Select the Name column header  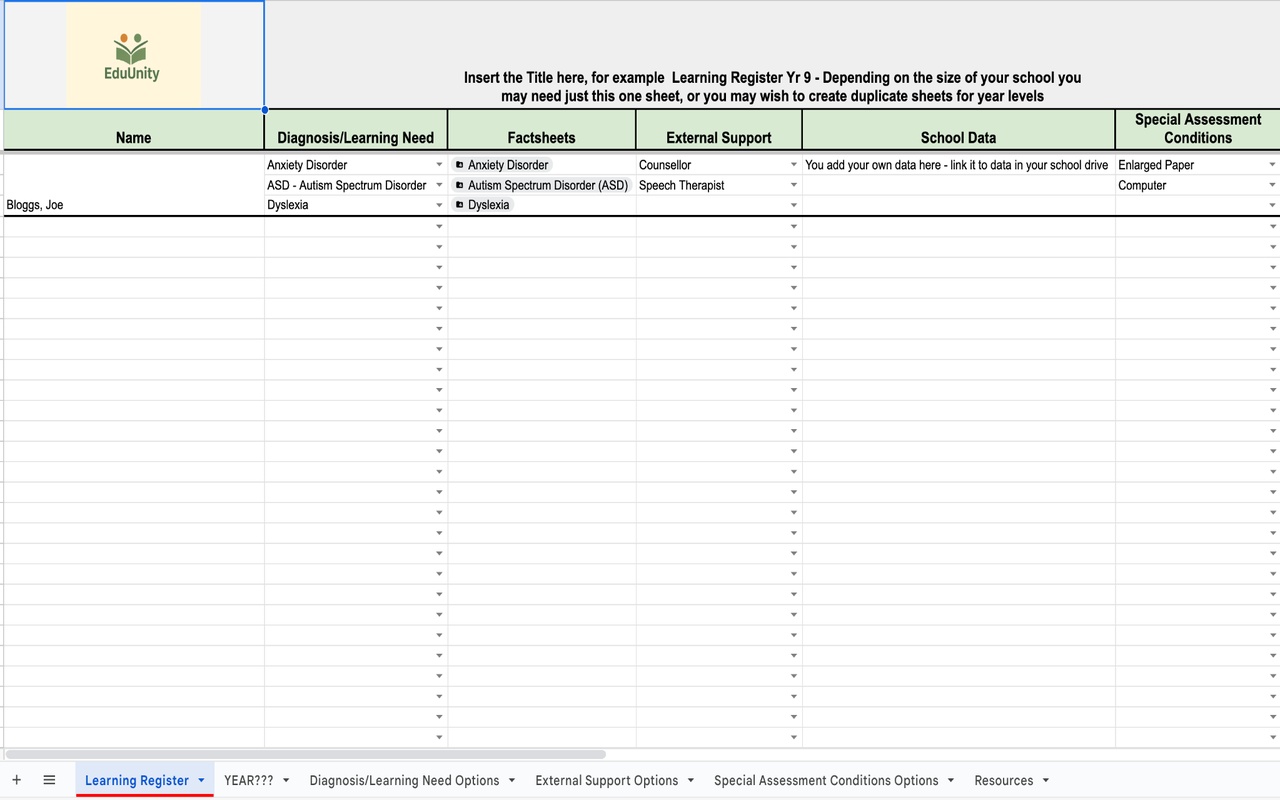[x=134, y=129]
